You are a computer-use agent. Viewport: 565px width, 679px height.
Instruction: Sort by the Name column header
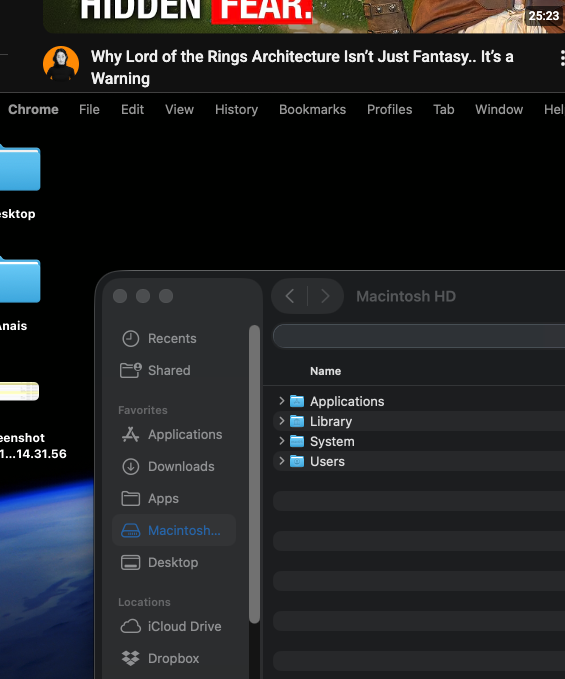click(325, 371)
